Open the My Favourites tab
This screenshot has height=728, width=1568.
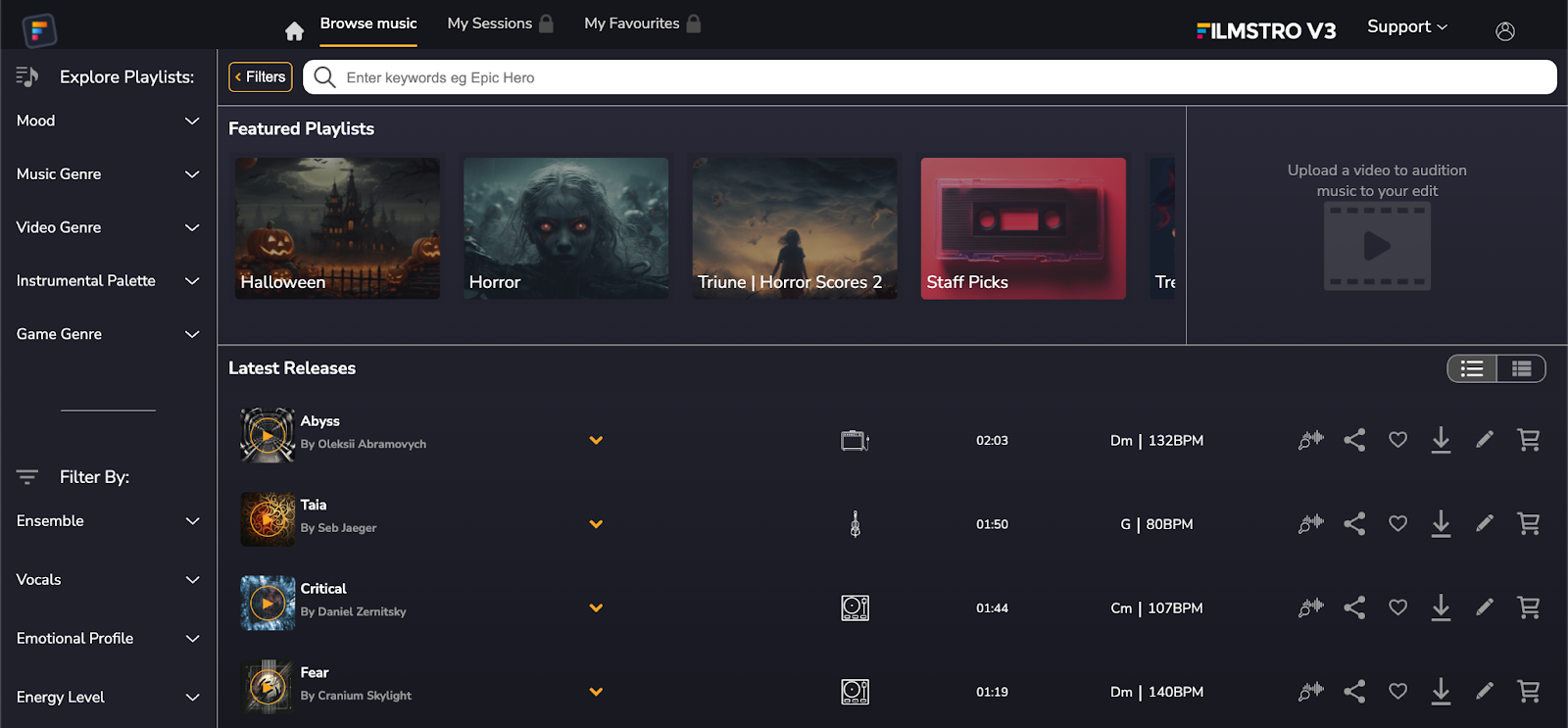[642, 24]
